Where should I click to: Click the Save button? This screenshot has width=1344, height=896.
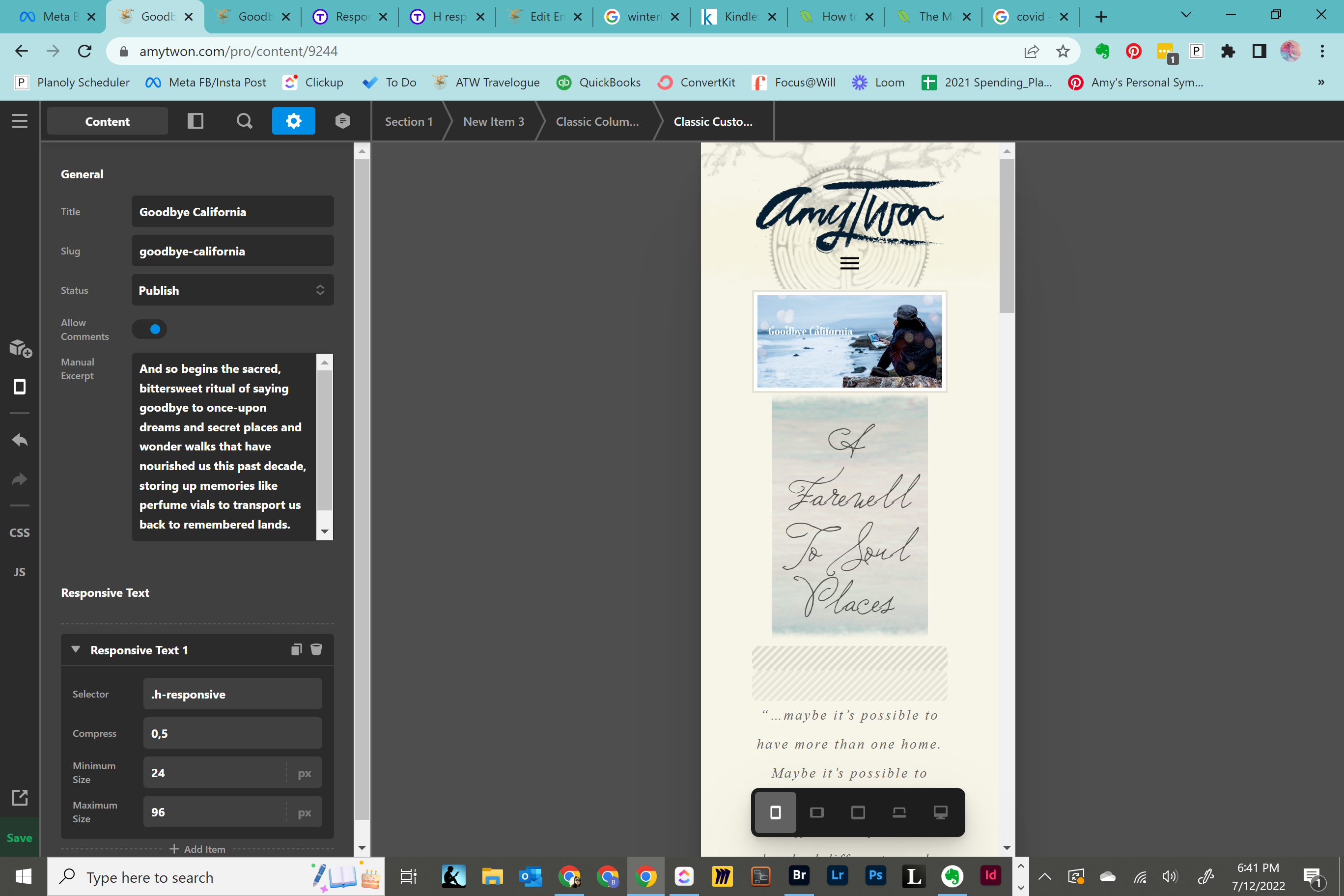(20, 838)
